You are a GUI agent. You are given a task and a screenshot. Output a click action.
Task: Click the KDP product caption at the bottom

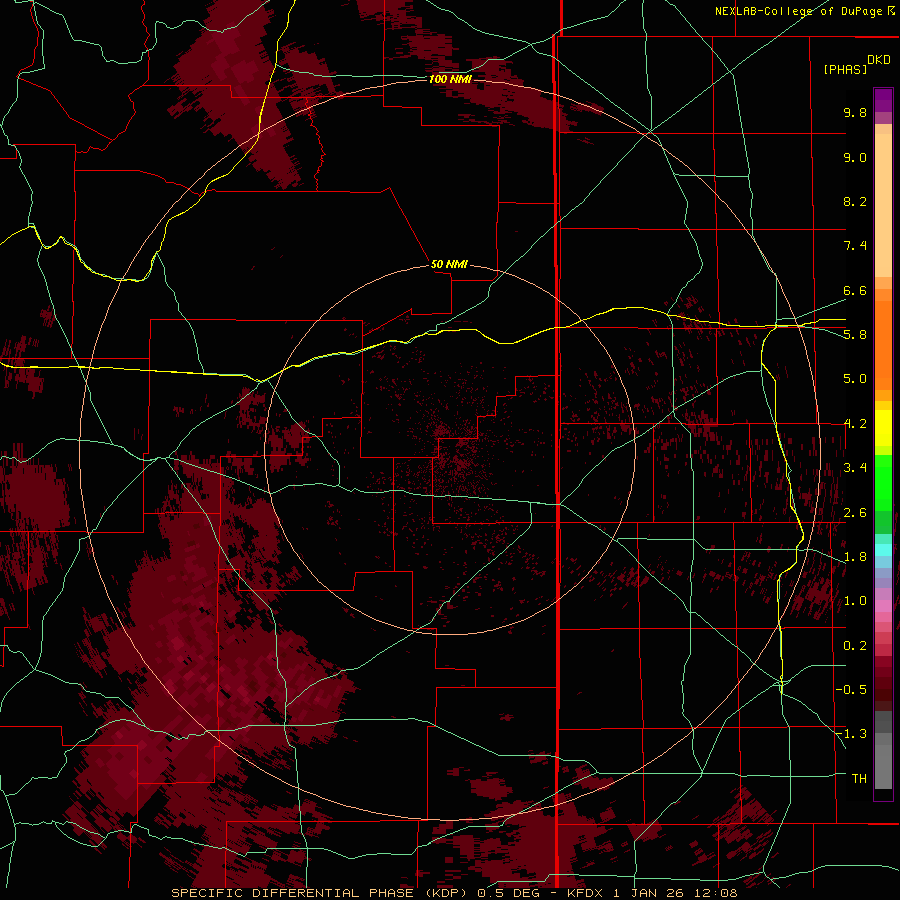click(x=454, y=893)
